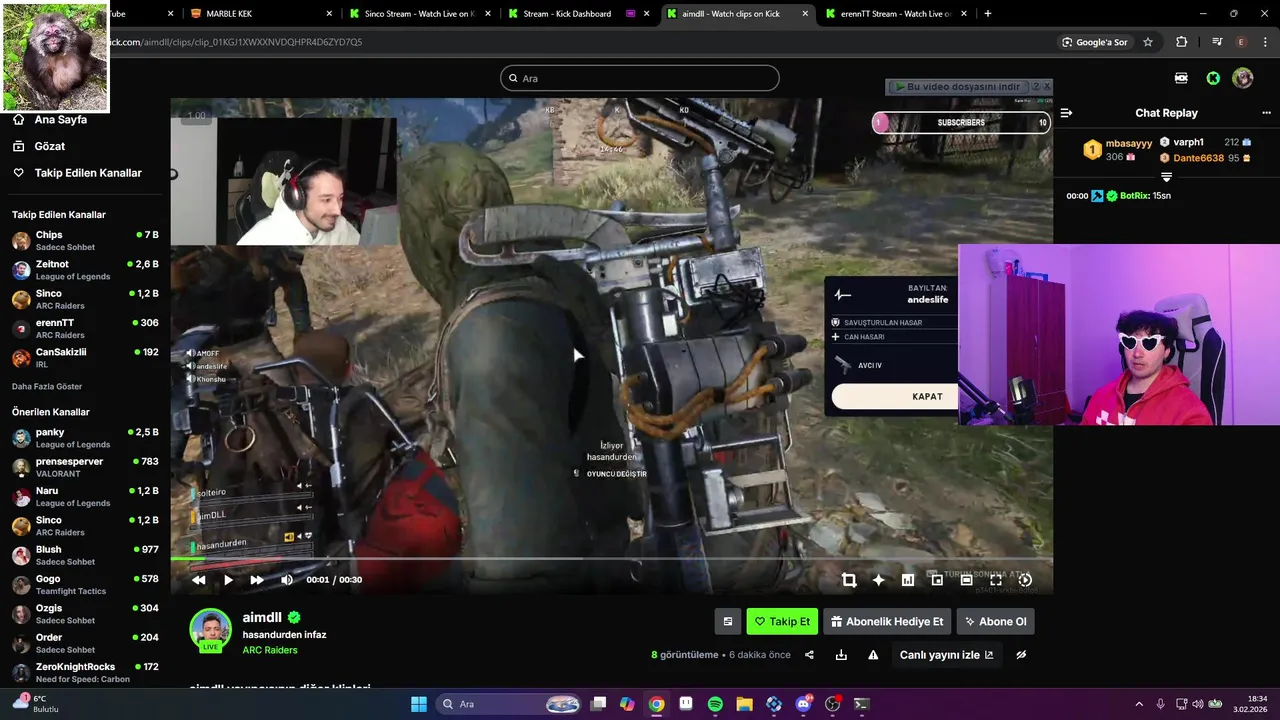The width and height of the screenshot is (1280, 720).
Task: Open ZeroKnightRocks recommended channel
Action: click(85, 672)
